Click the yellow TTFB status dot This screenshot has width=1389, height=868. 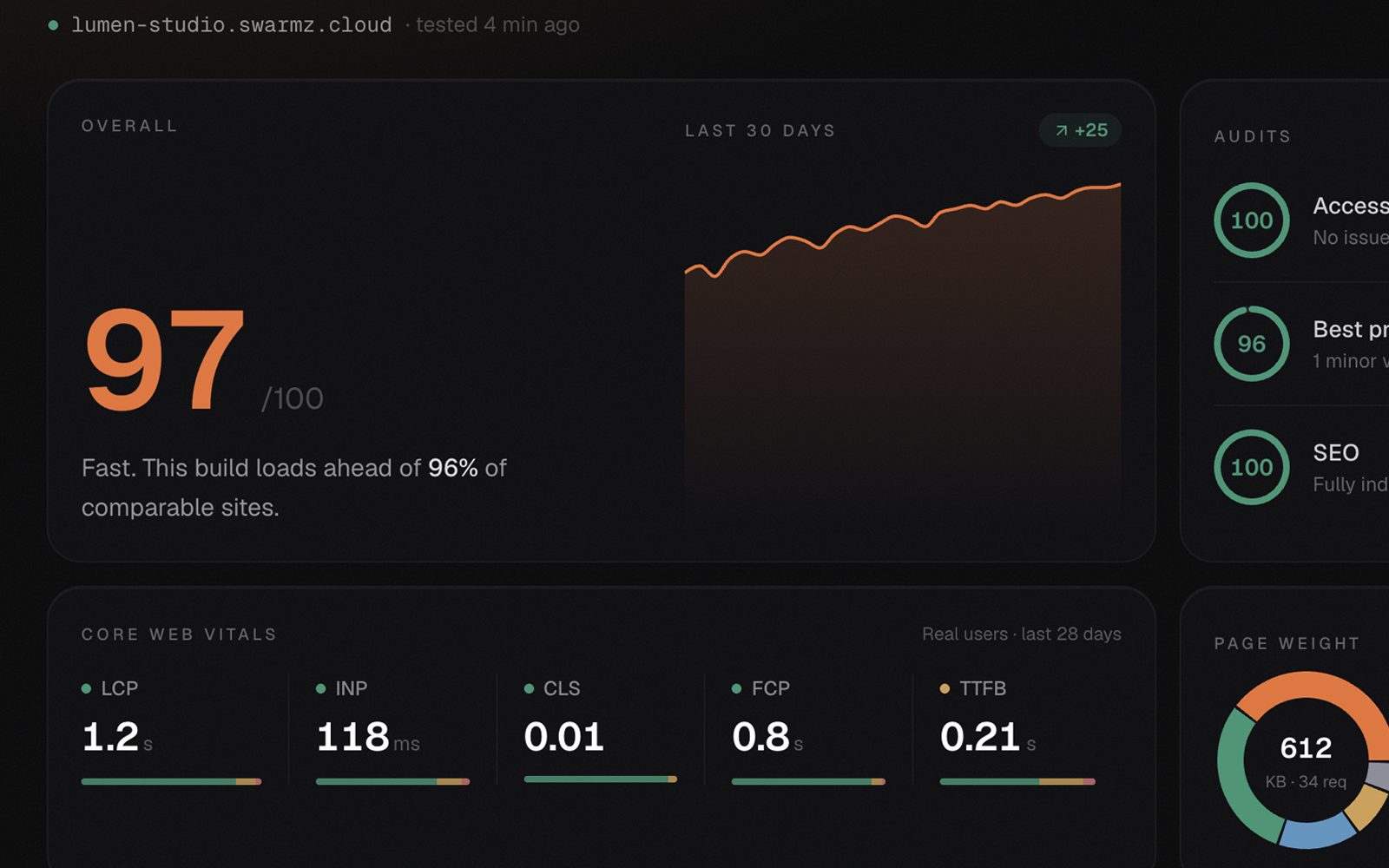pyautogui.click(x=945, y=688)
